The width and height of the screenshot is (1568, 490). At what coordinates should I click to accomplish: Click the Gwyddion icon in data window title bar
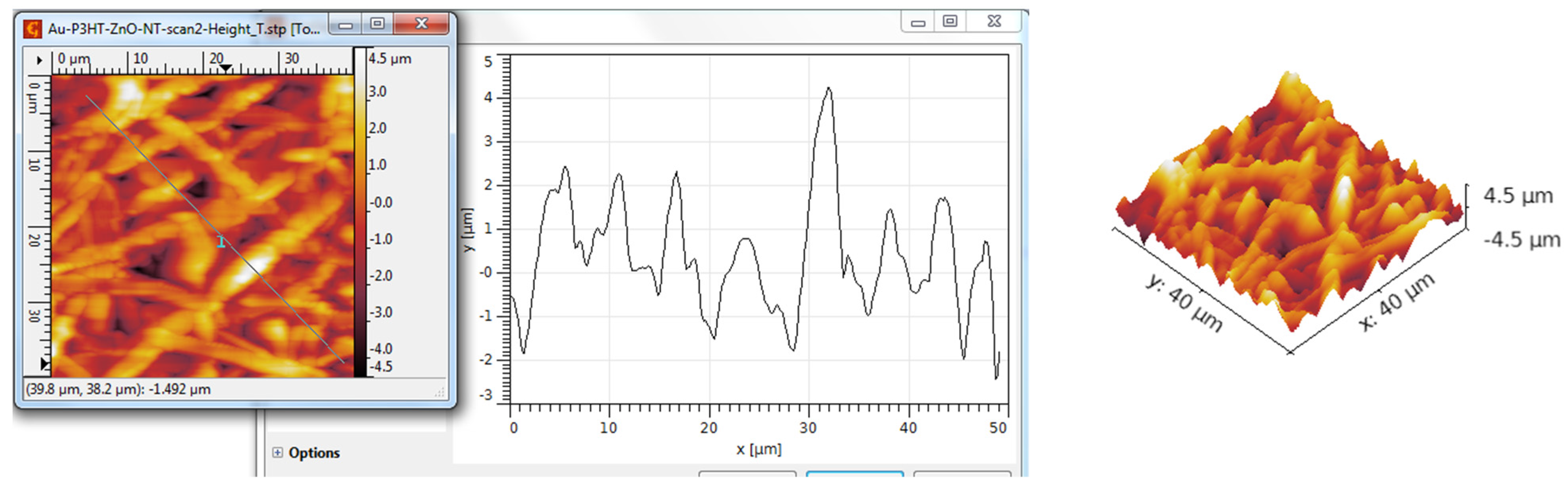point(32,29)
